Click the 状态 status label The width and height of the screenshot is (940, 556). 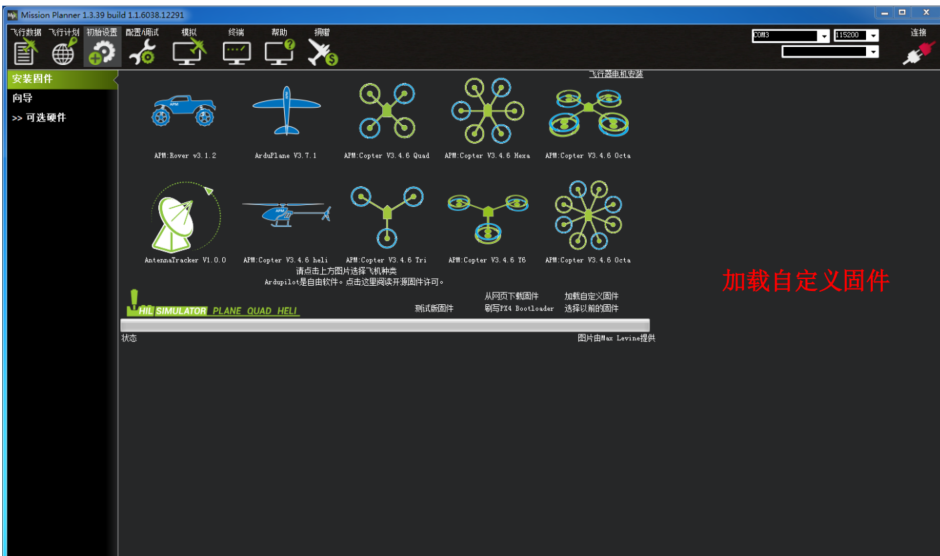[x=129, y=338]
